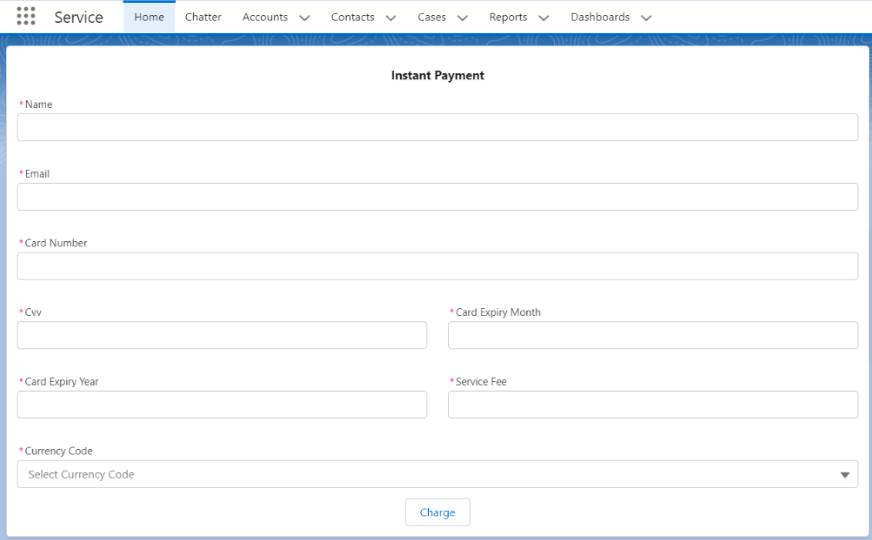Open the App Launcher grid icon
872x540 pixels.
click(x=26, y=17)
